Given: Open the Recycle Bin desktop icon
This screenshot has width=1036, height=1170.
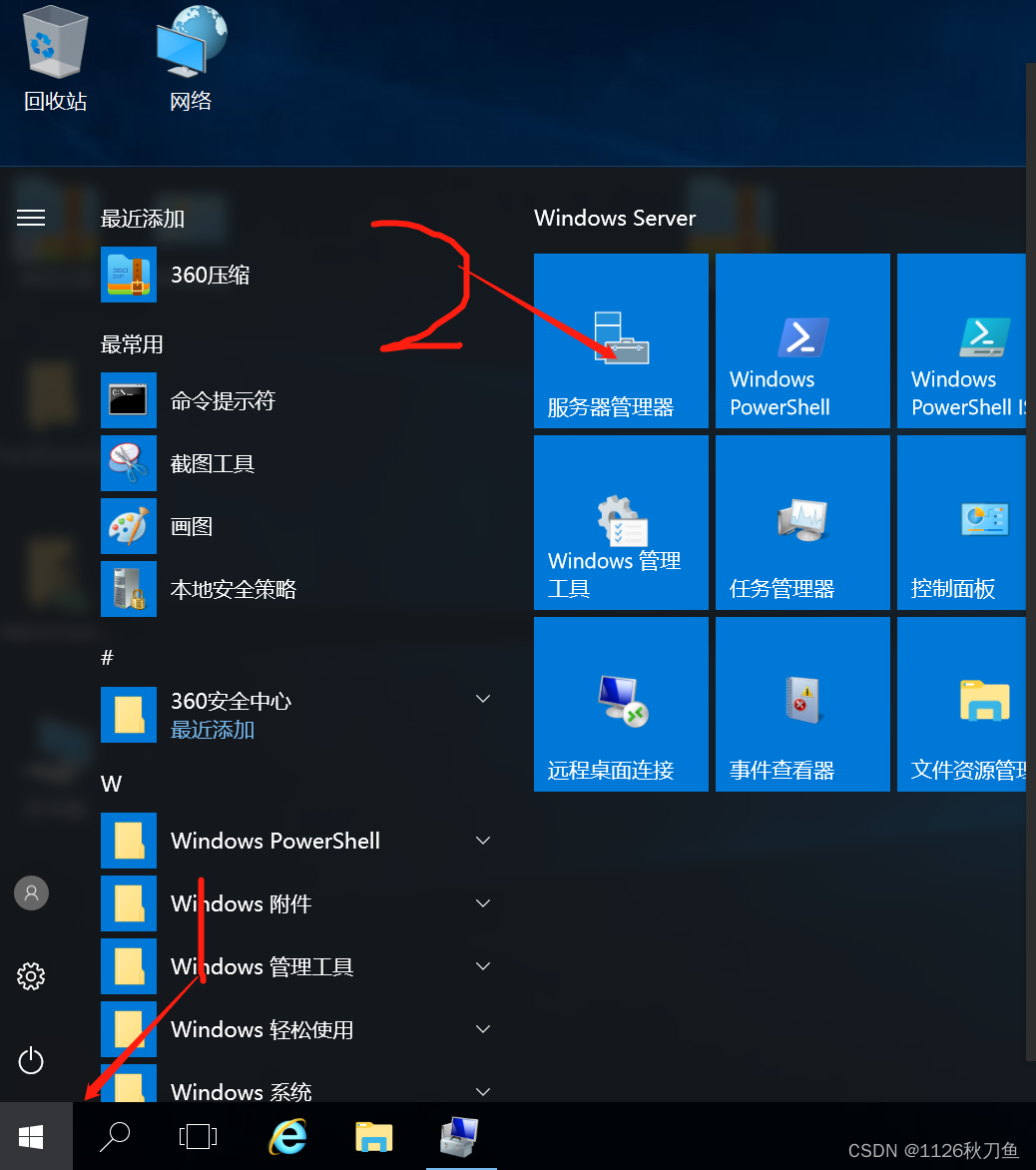Looking at the screenshot, I should (x=55, y=58).
